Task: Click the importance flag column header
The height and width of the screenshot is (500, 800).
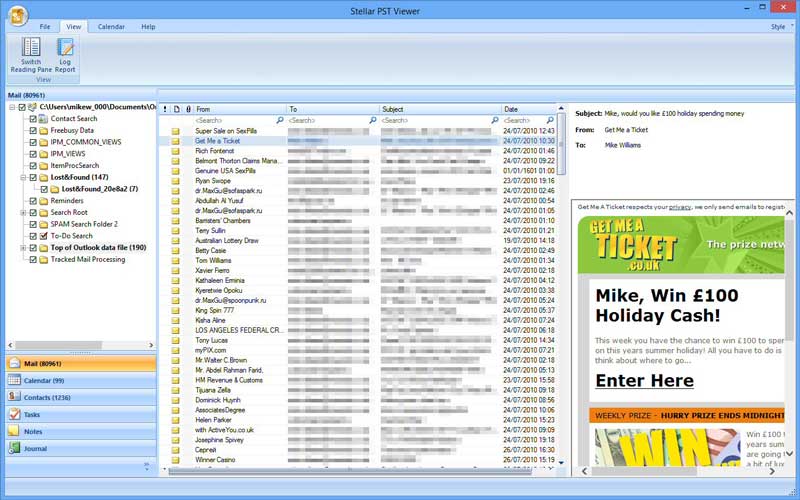Action: [x=164, y=109]
